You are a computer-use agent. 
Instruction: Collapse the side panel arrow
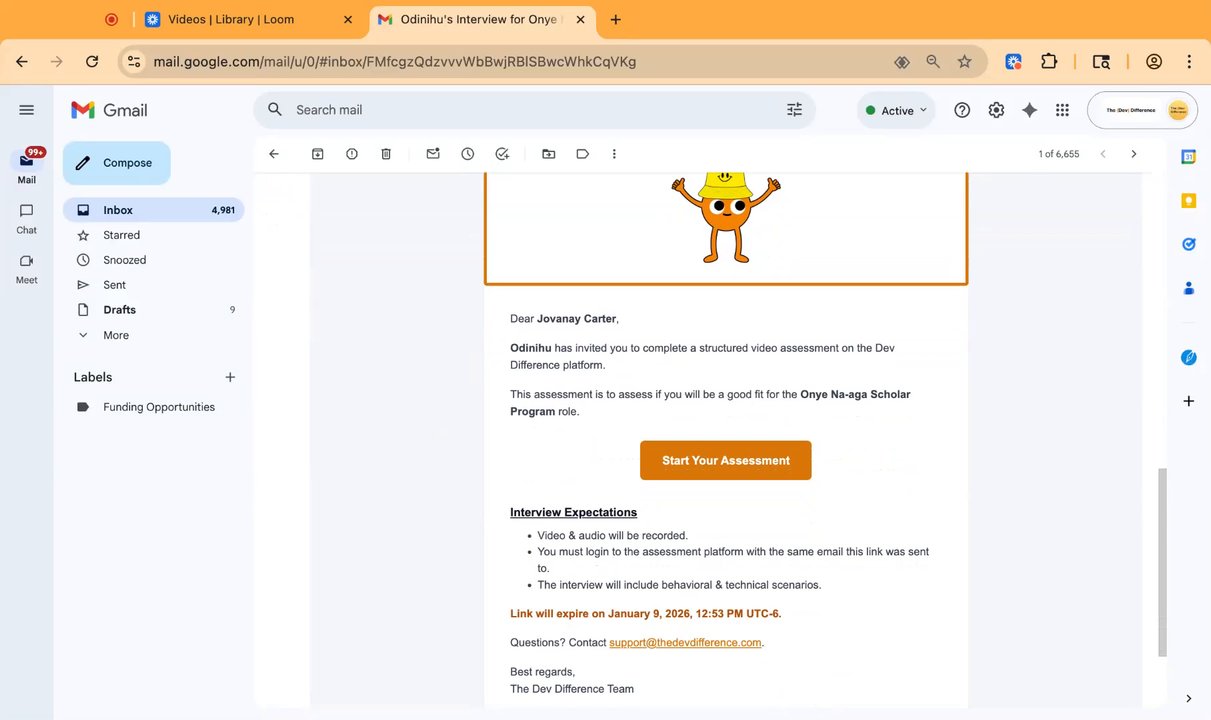point(1189,698)
